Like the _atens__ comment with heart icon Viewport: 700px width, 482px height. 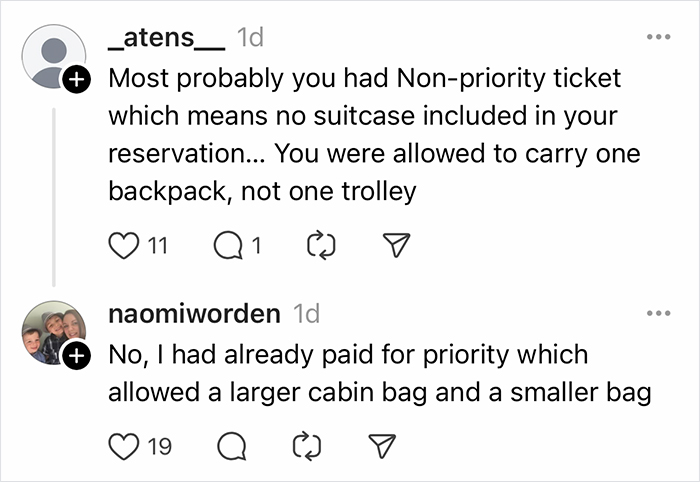point(122,244)
